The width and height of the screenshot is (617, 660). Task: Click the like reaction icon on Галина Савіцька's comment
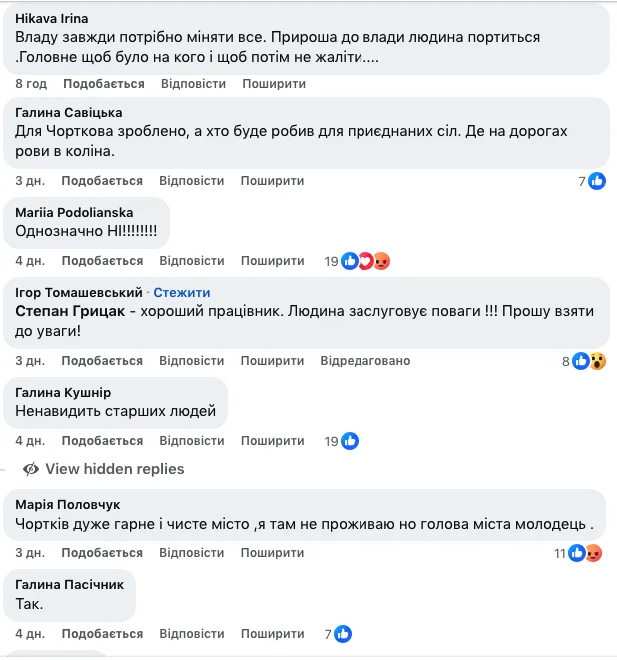coord(597,181)
